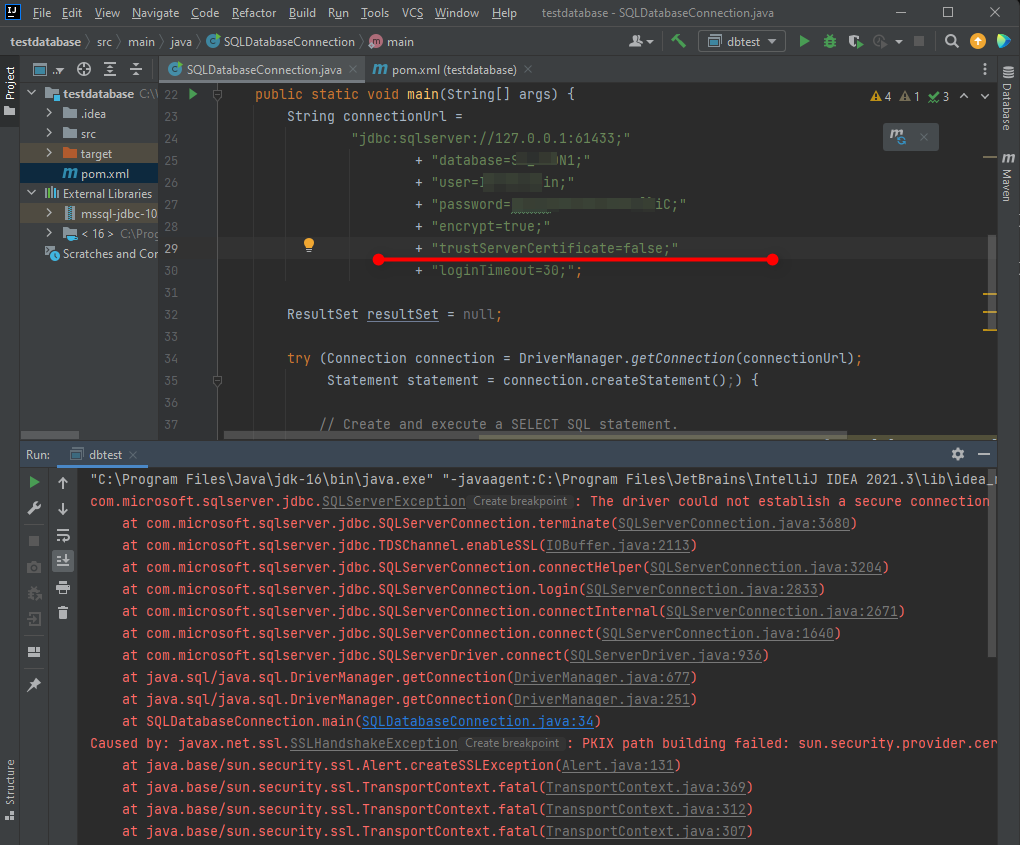Go to next highlighted error arrow
This screenshot has height=845, width=1020.
click(x=985, y=96)
